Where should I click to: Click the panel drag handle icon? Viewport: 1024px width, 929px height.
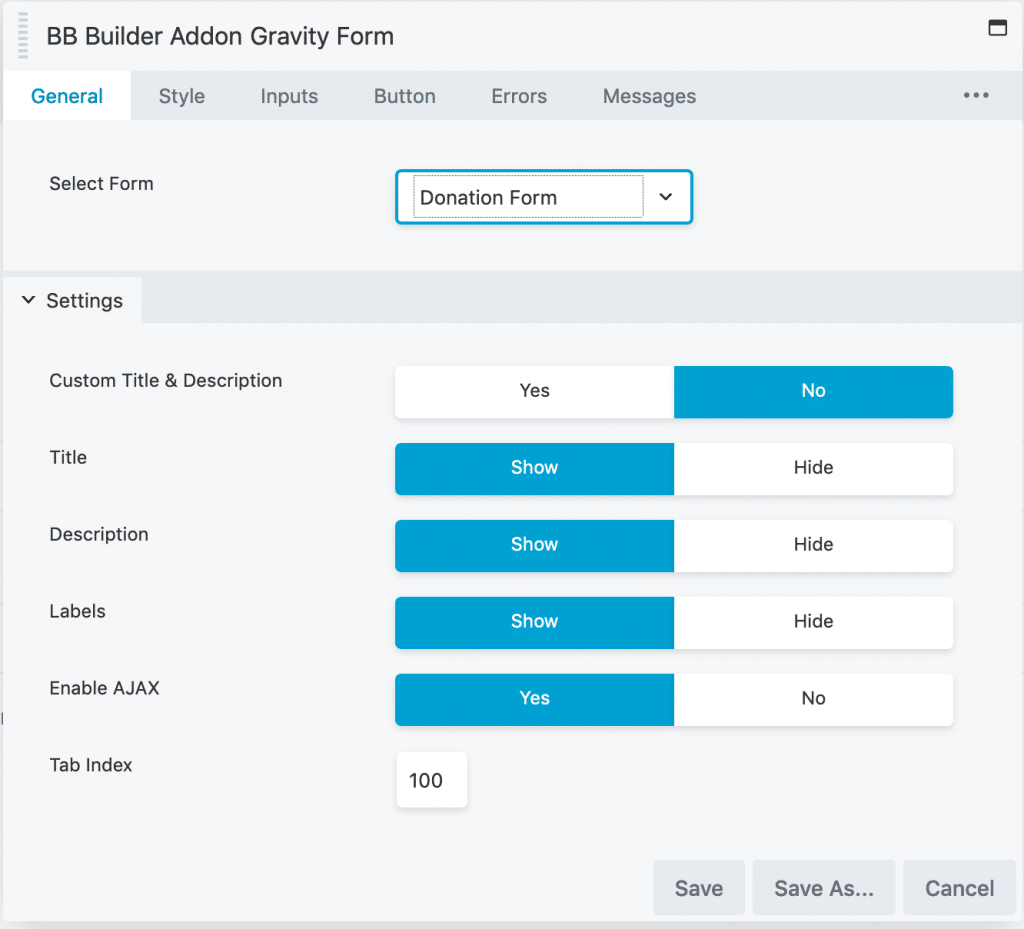click(23, 36)
